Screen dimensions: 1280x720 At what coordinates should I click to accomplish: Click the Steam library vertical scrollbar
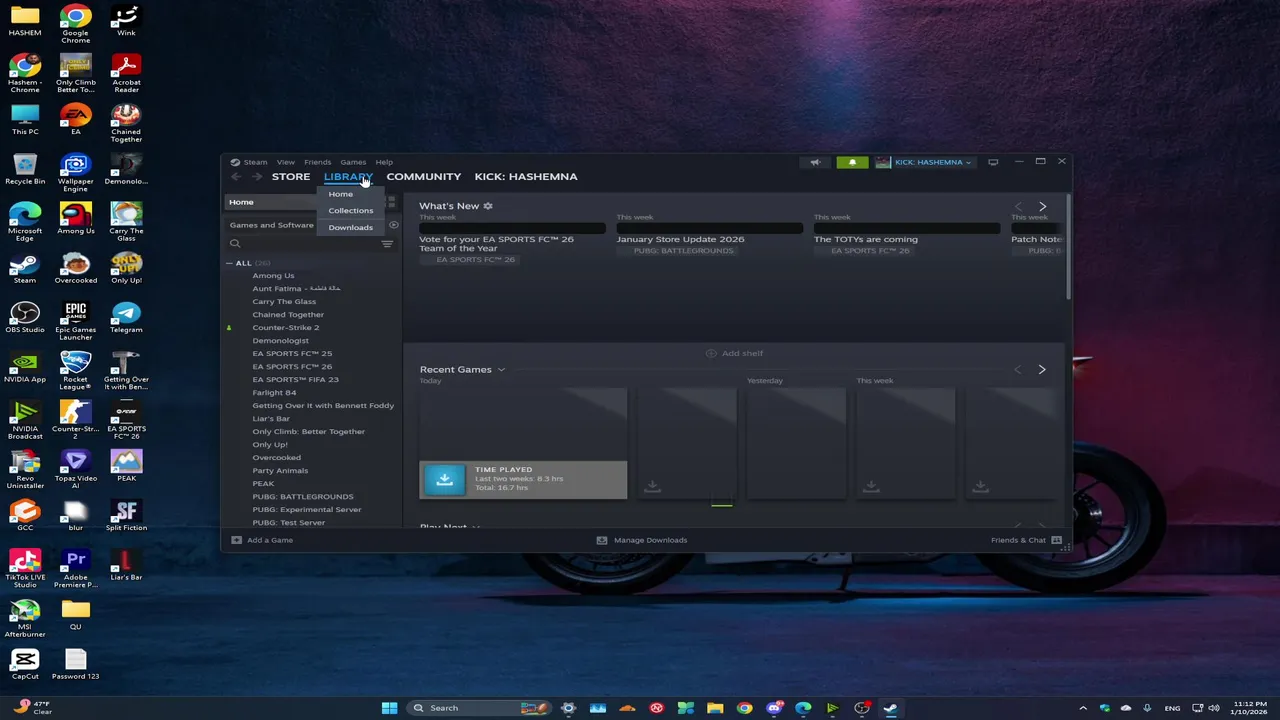1068,245
